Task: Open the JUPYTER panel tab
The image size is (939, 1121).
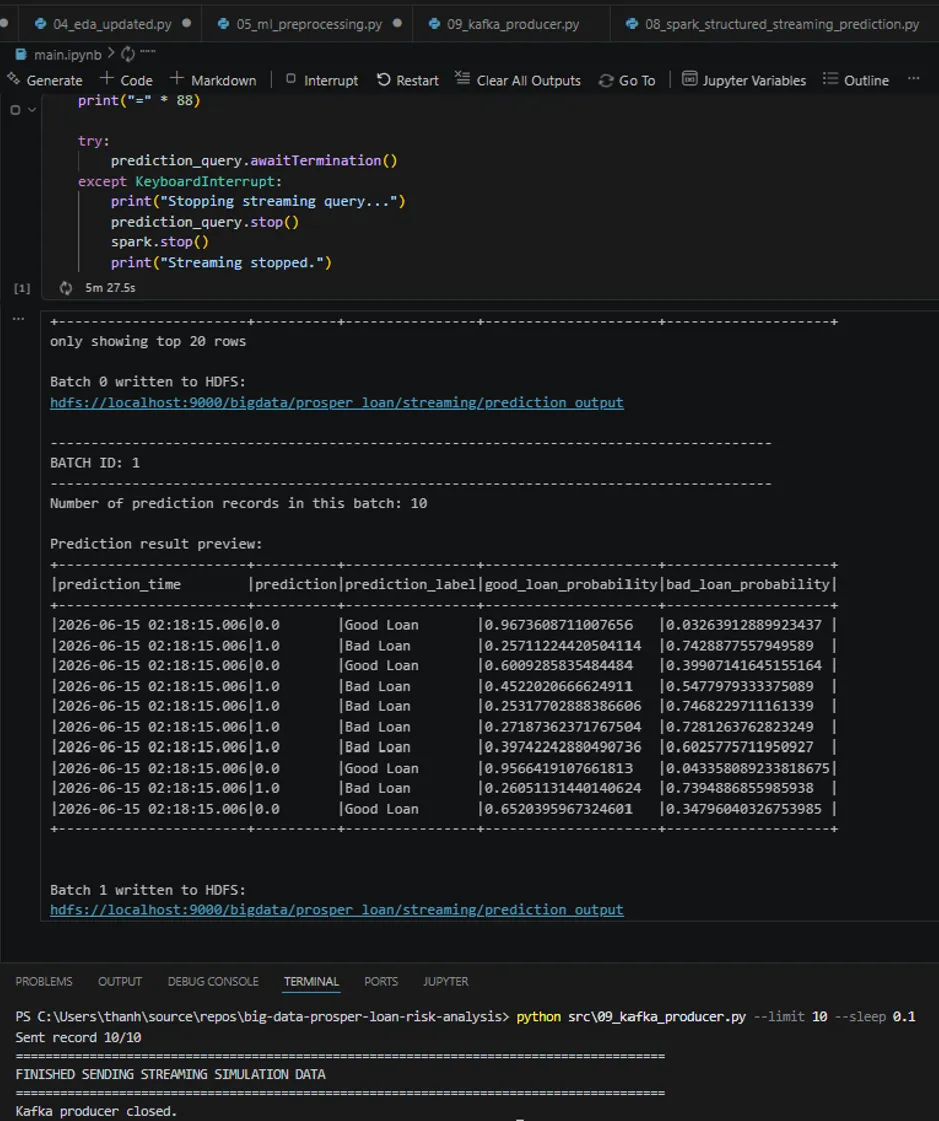Action: click(446, 981)
